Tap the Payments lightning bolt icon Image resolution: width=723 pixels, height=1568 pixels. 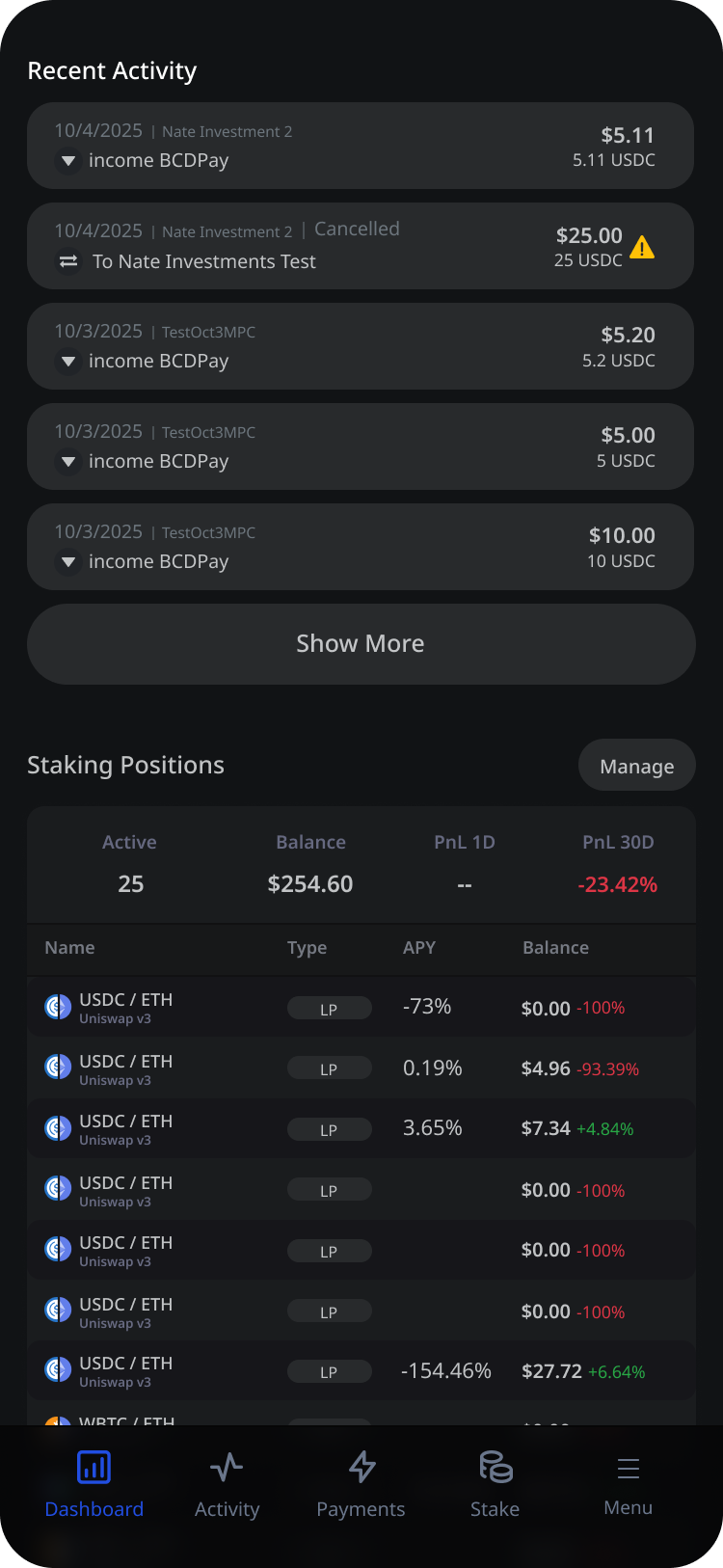tap(361, 1468)
